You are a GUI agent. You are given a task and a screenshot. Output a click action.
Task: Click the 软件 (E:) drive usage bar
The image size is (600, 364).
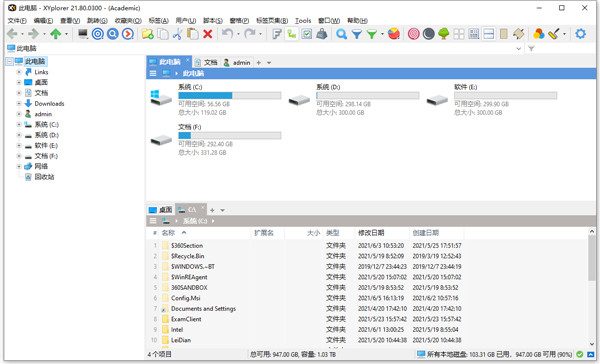point(505,95)
